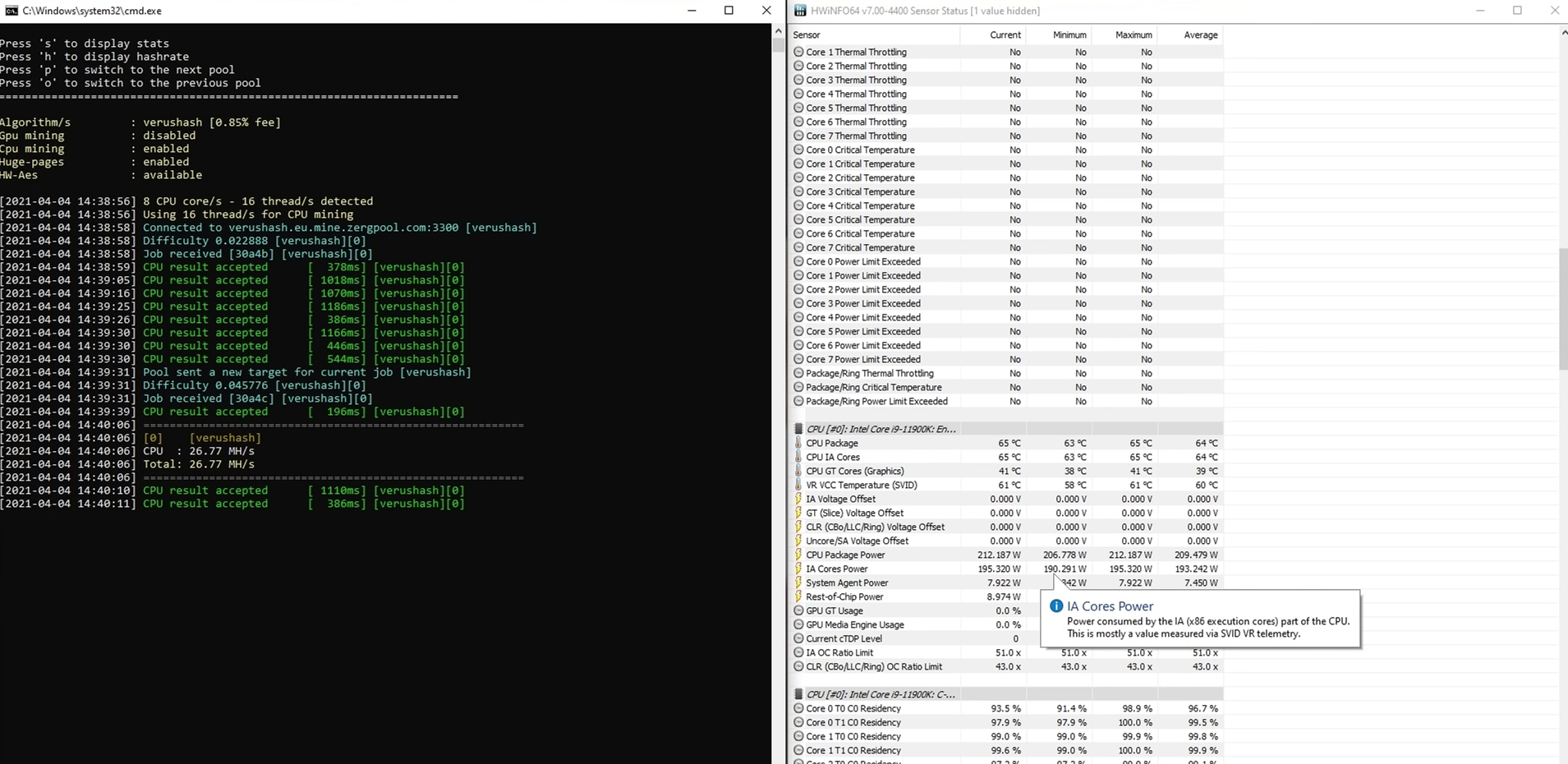Click the cmd.exe scrollbar up arrow

779,30
